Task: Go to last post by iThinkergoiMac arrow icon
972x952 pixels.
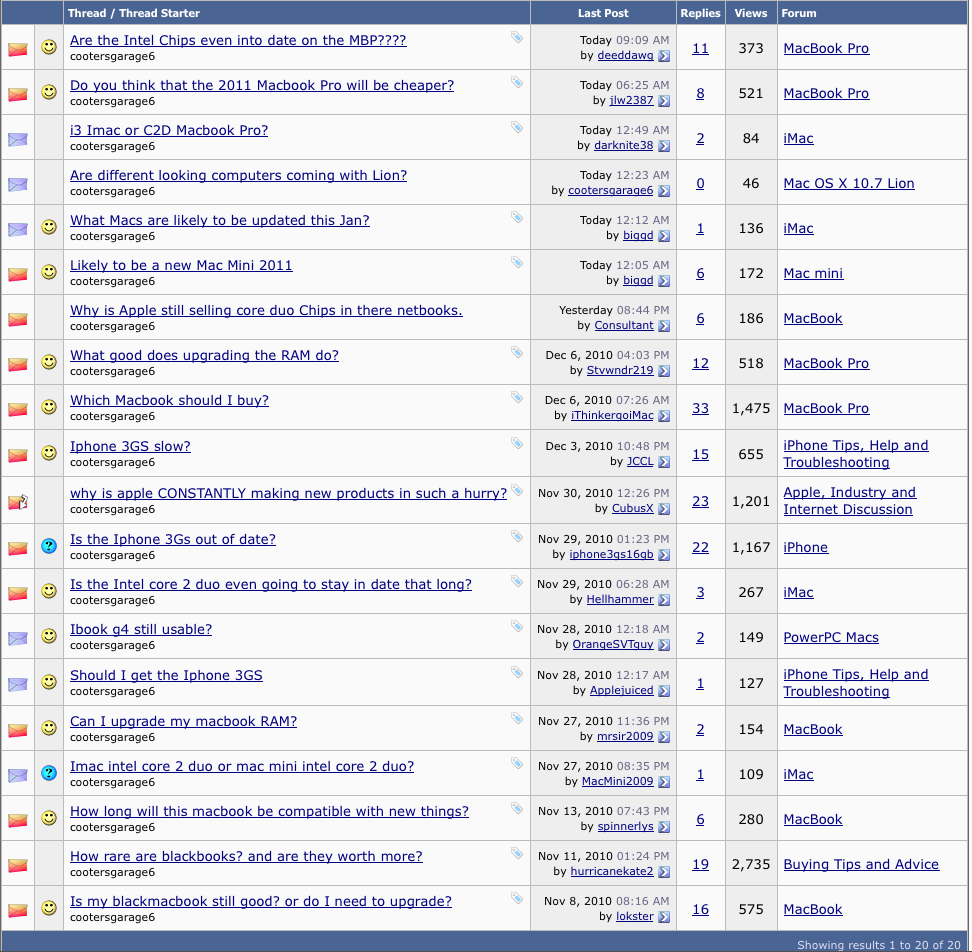Action: point(664,416)
